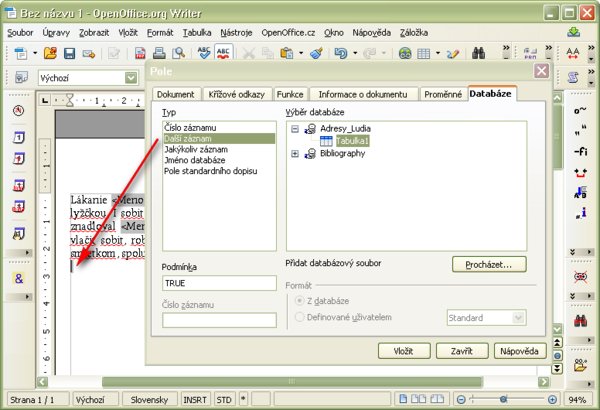Click the red binoculars icon in right sidebar

coord(580,320)
